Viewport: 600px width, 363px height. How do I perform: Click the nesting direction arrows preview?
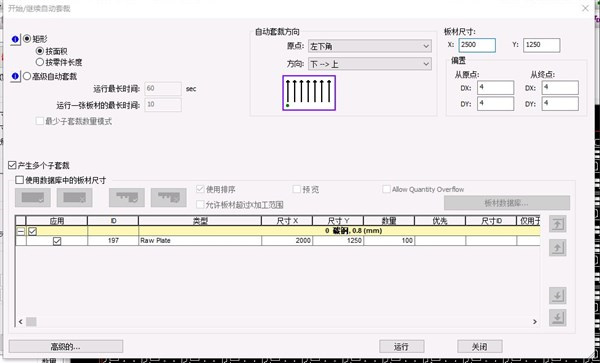pos(309,93)
